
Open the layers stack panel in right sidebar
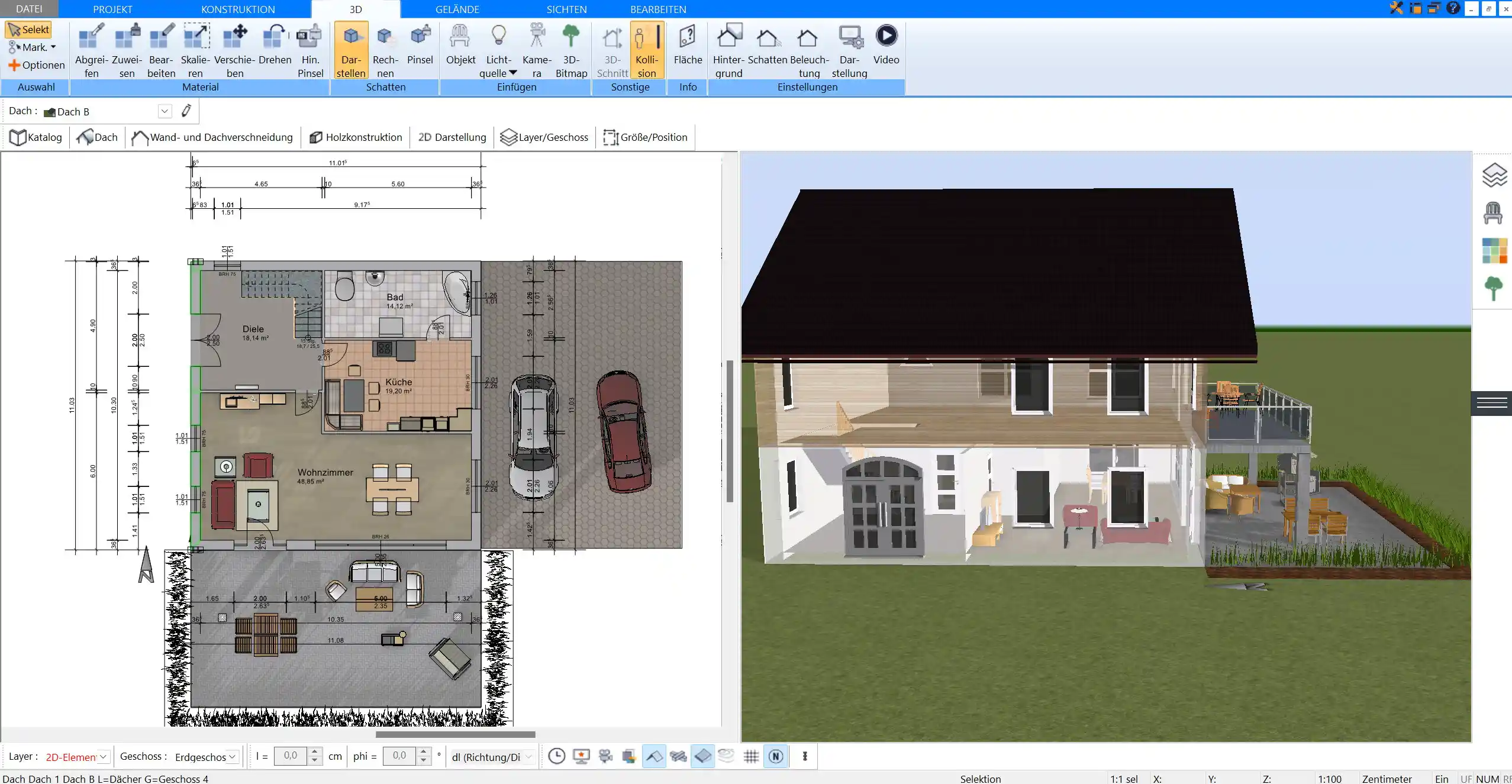pos(1494,175)
